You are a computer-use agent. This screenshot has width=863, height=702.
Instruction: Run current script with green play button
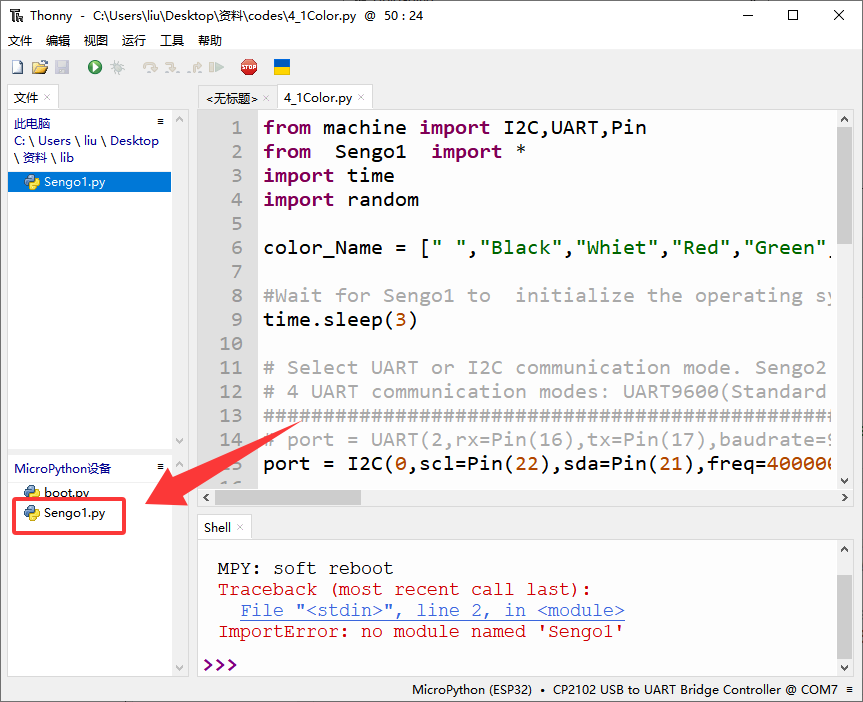(95, 67)
